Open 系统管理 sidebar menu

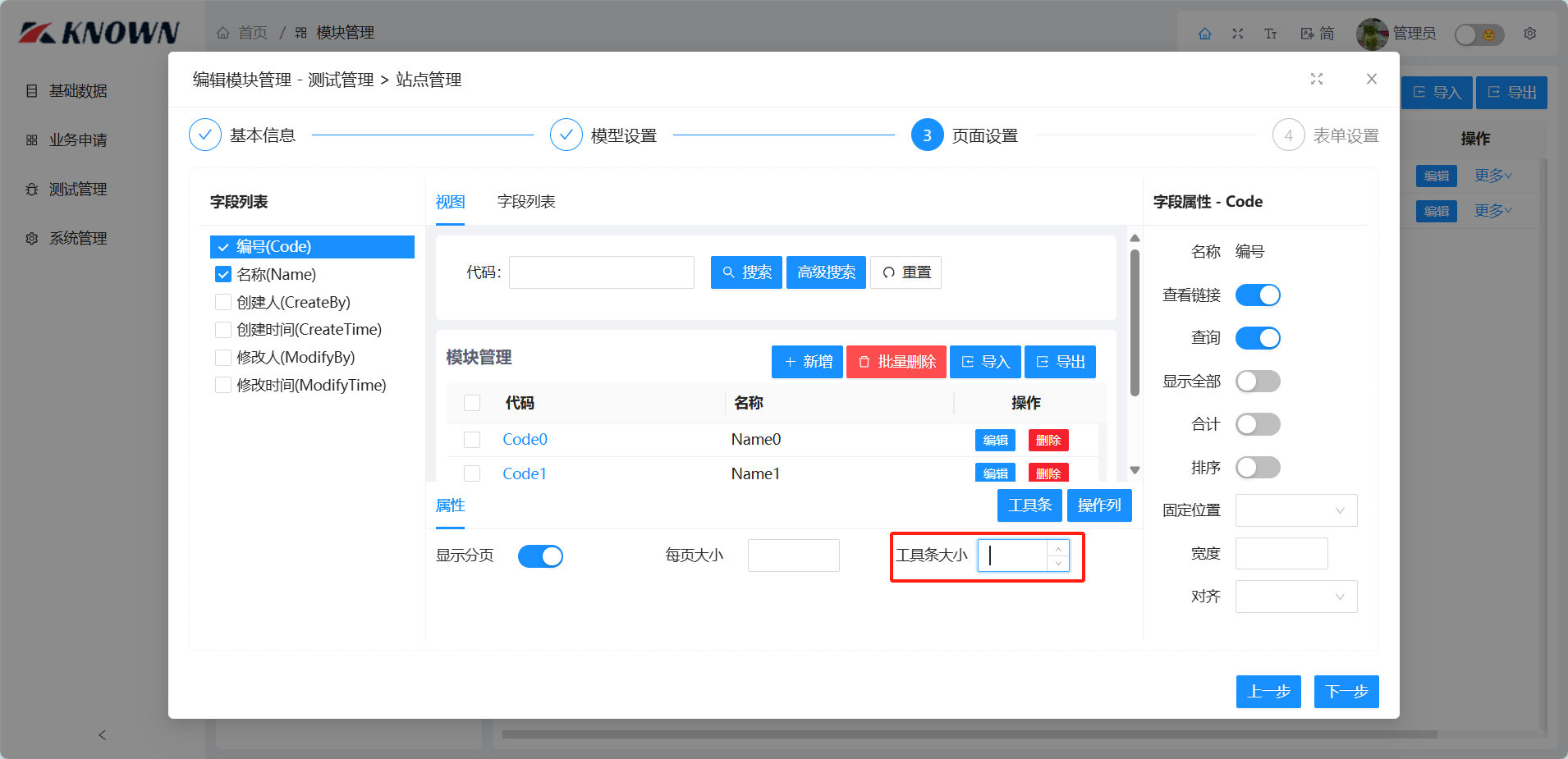pos(78,239)
